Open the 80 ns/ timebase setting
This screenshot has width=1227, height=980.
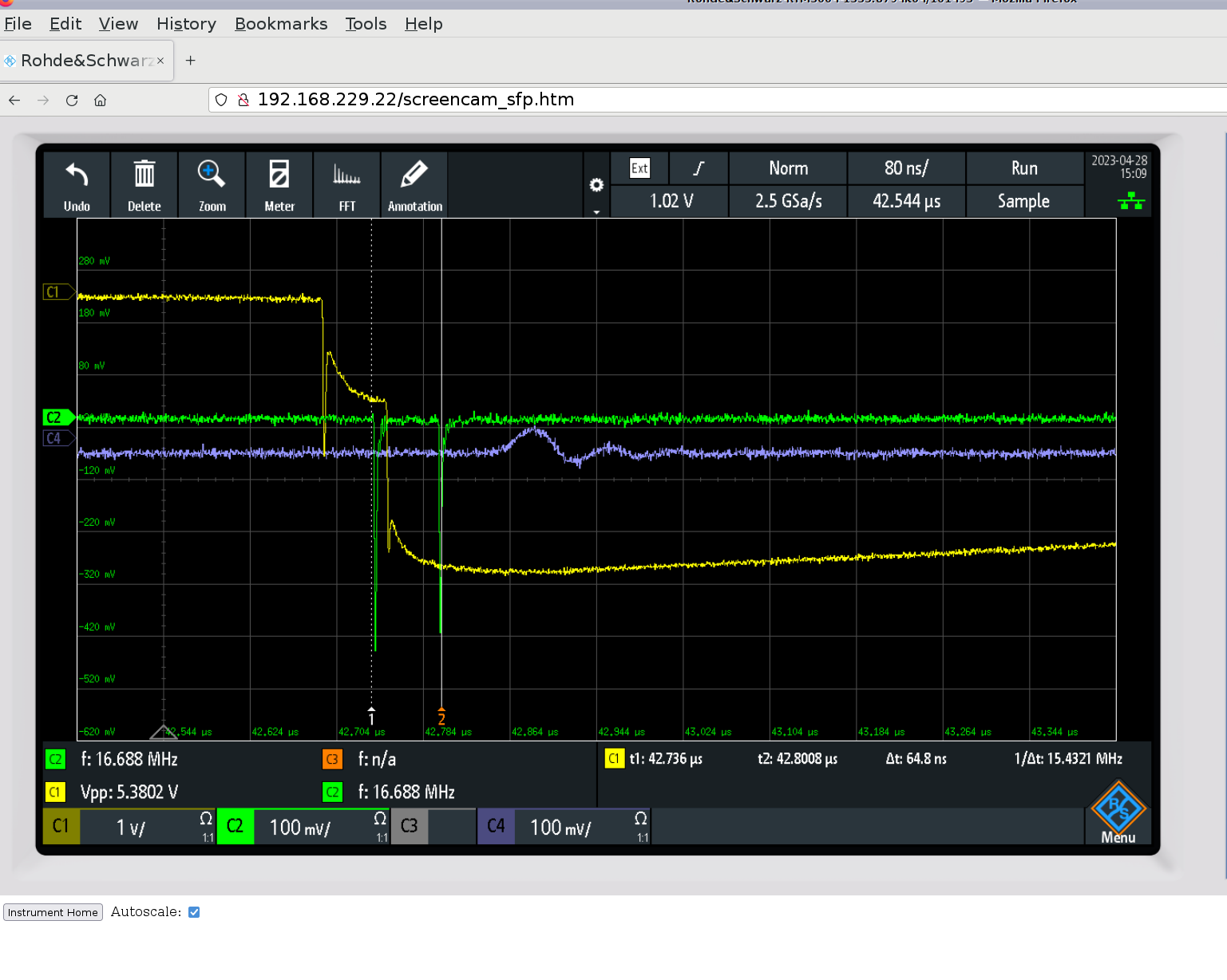click(x=906, y=168)
